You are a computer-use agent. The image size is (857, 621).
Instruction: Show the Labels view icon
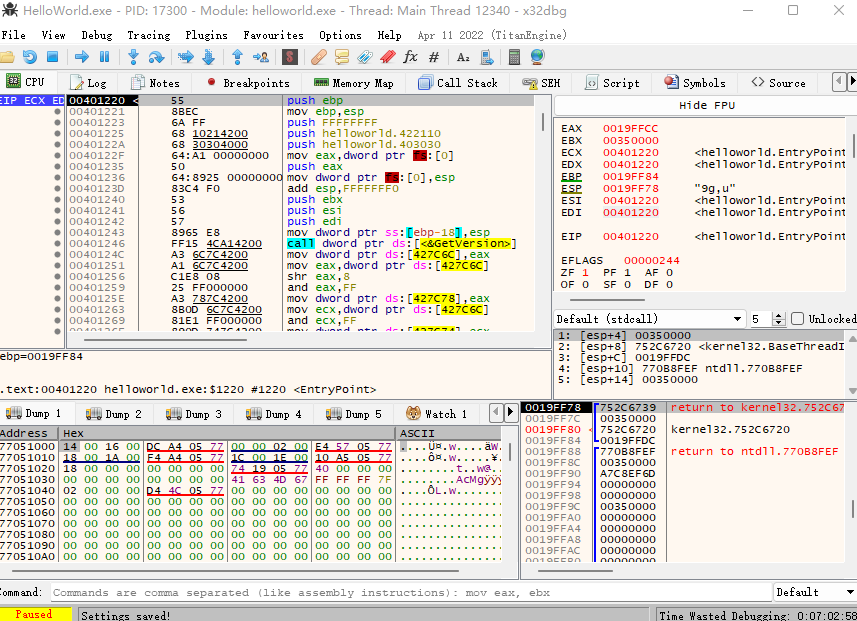tap(365, 57)
